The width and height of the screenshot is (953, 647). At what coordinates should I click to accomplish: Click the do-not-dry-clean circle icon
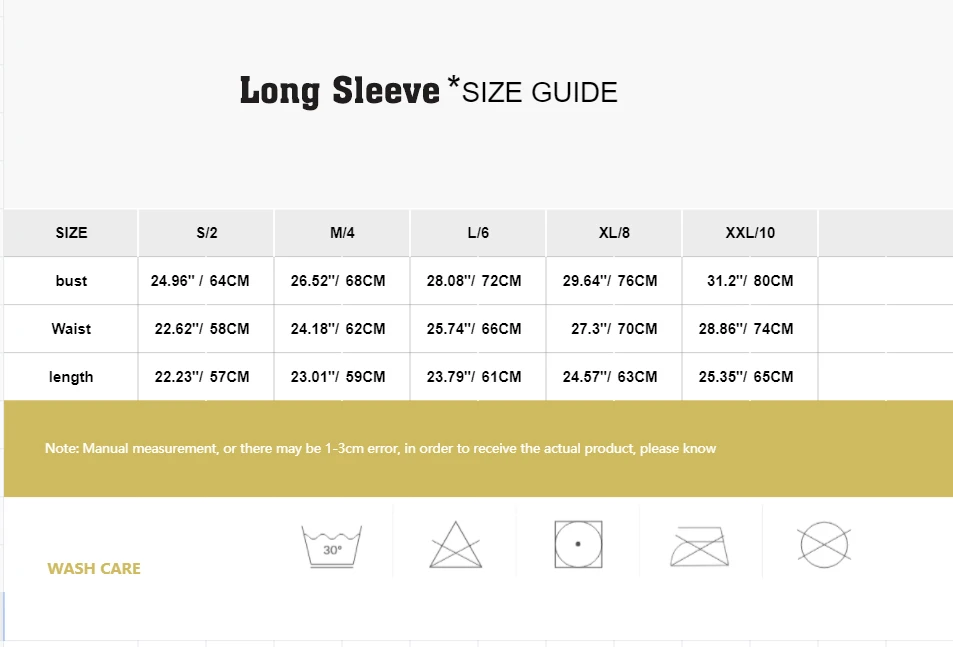coord(824,544)
